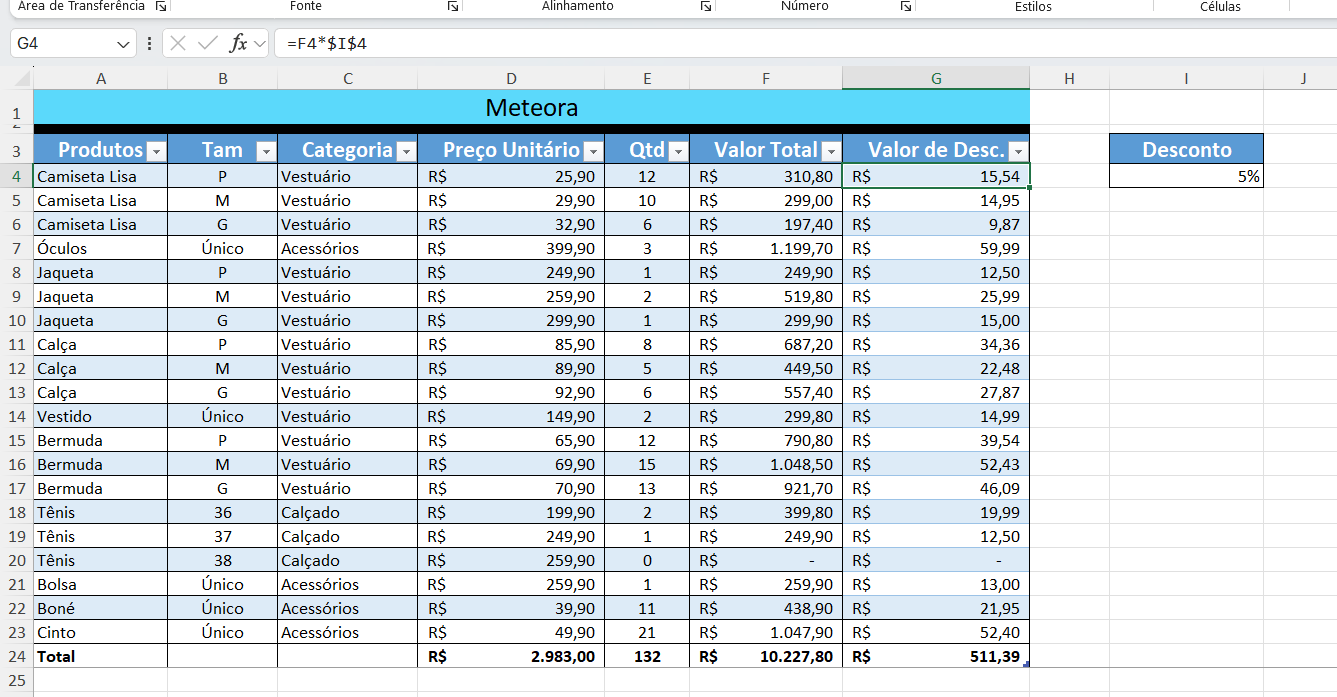
Task: Click the Desconto header cell
Action: point(1186,149)
